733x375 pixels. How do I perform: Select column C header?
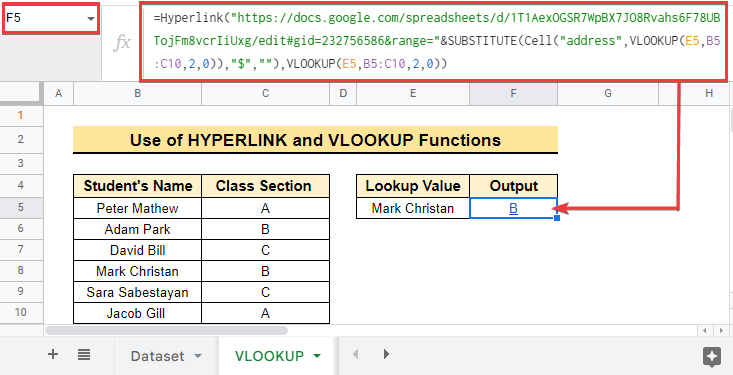(266, 94)
